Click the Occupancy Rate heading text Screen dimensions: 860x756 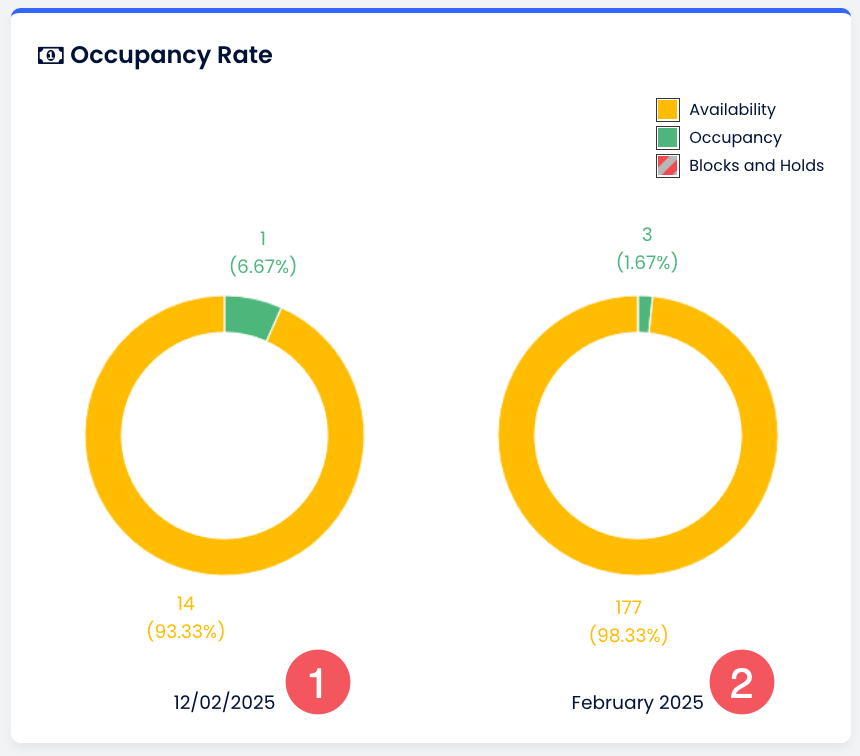point(171,55)
